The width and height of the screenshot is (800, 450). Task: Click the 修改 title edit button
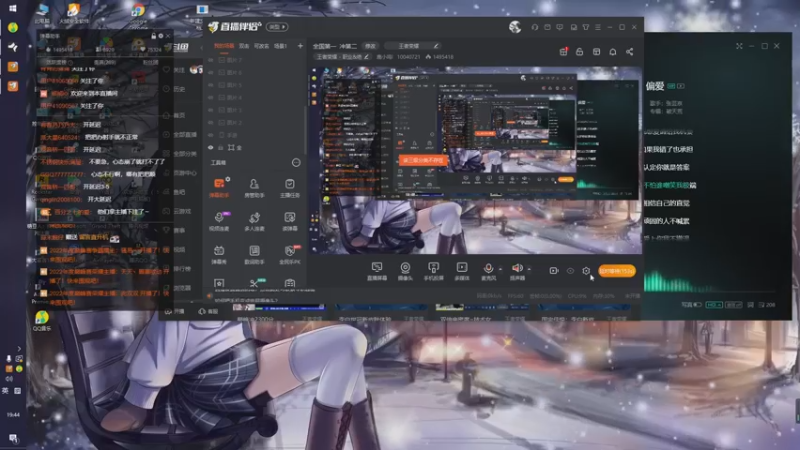370,46
